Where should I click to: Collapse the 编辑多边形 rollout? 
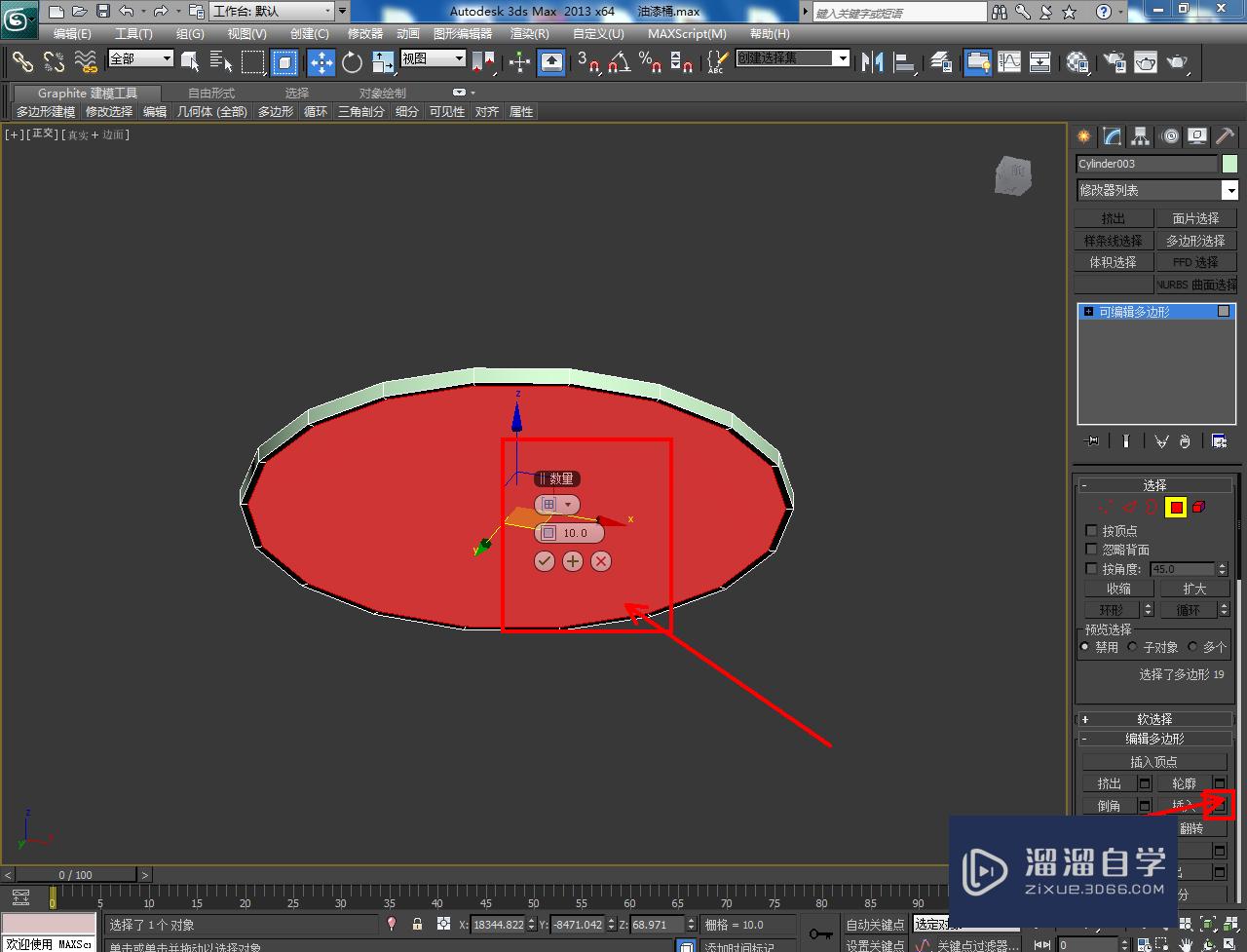(x=1154, y=739)
